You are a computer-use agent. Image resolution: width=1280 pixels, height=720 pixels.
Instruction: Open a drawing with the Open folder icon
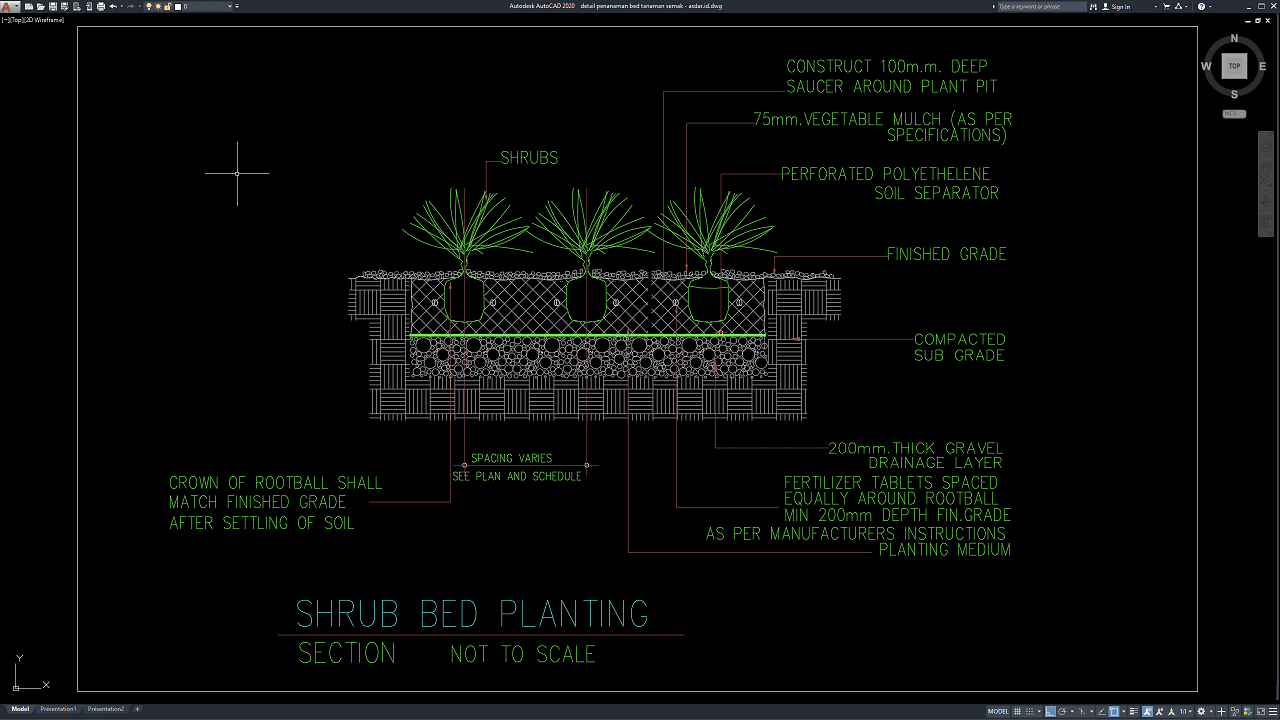point(38,6)
